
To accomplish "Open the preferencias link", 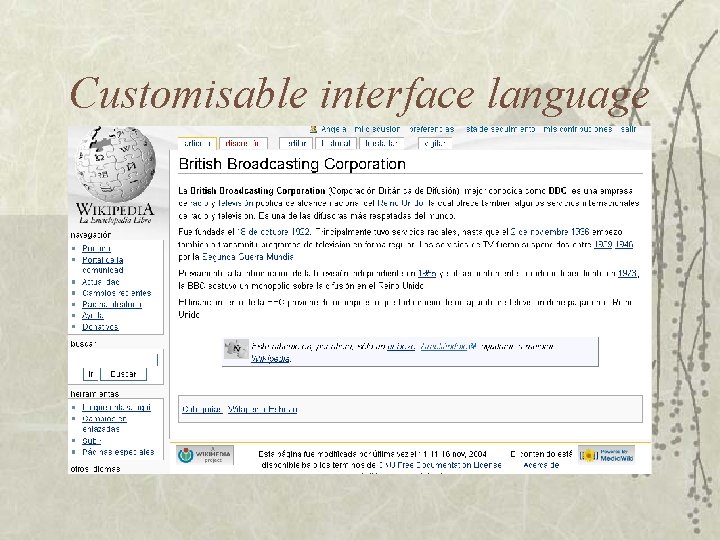I will [x=432, y=129].
